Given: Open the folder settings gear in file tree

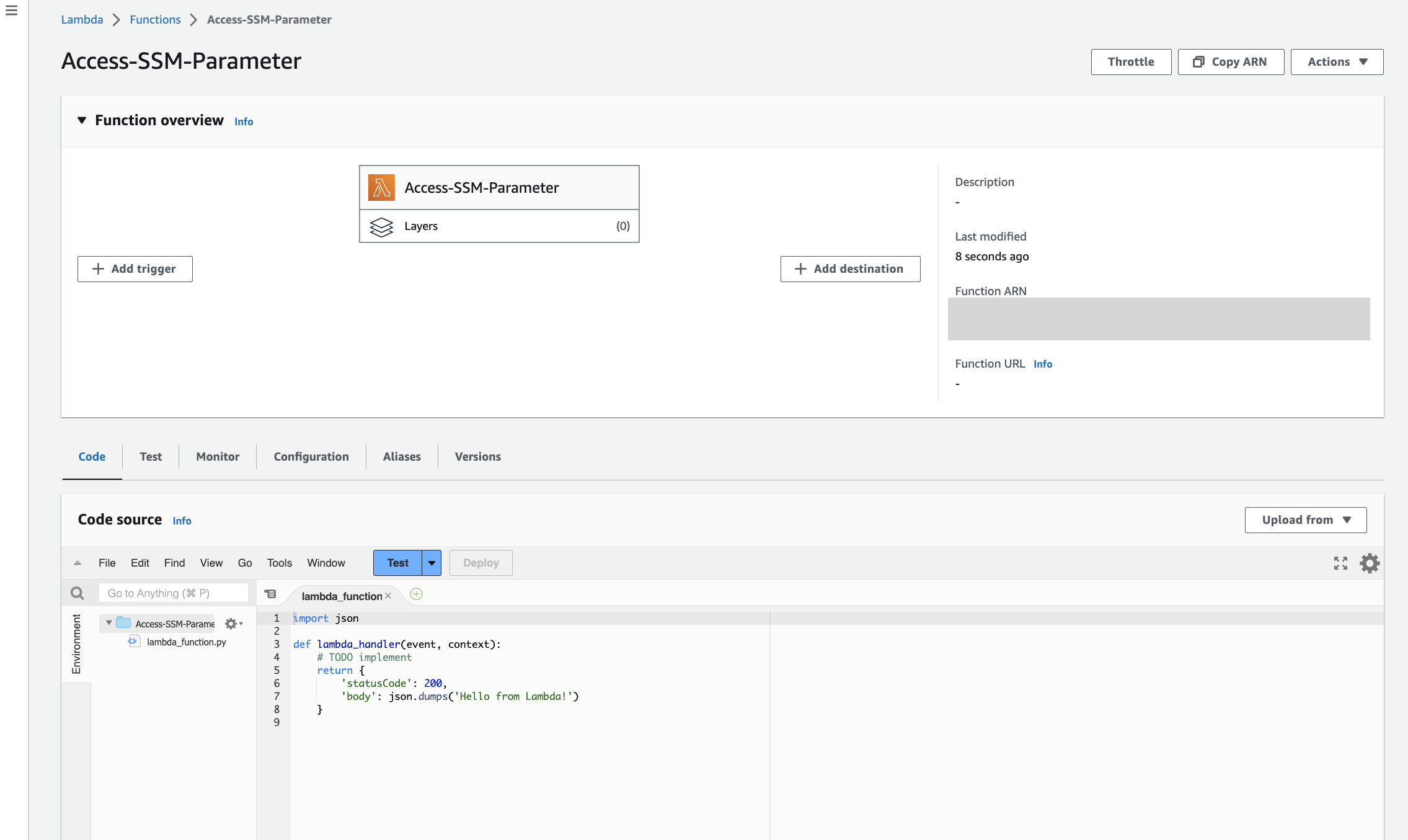Looking at the screenshot, I should coord(233,624).
